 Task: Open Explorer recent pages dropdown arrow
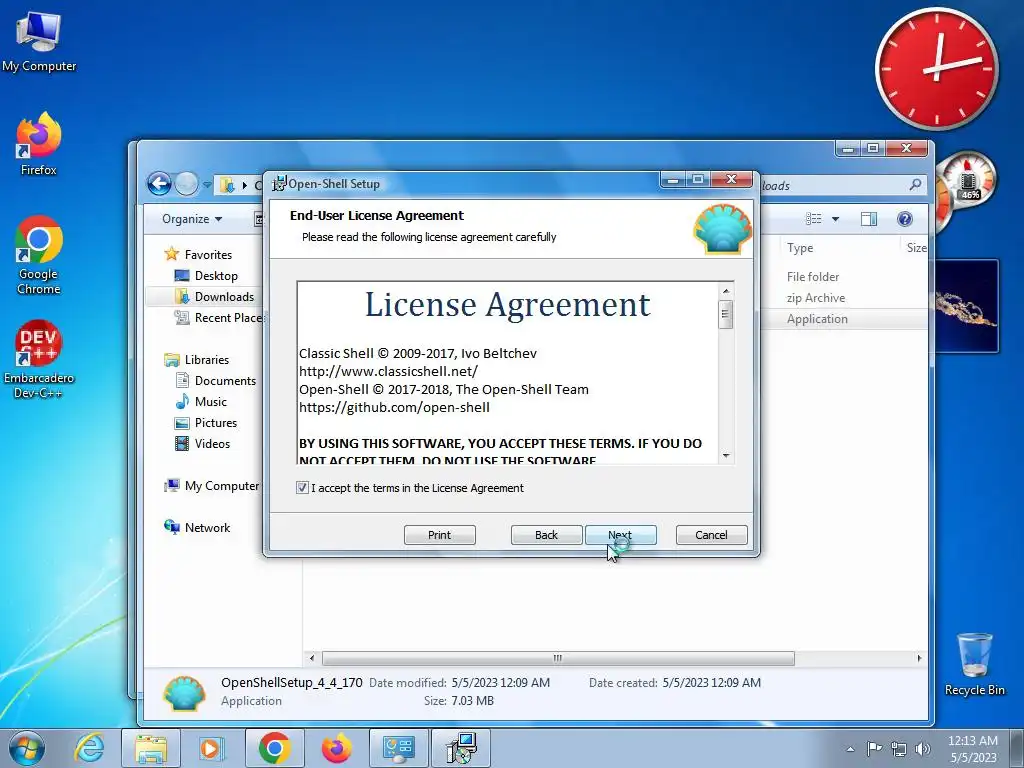tap(207, 185)
